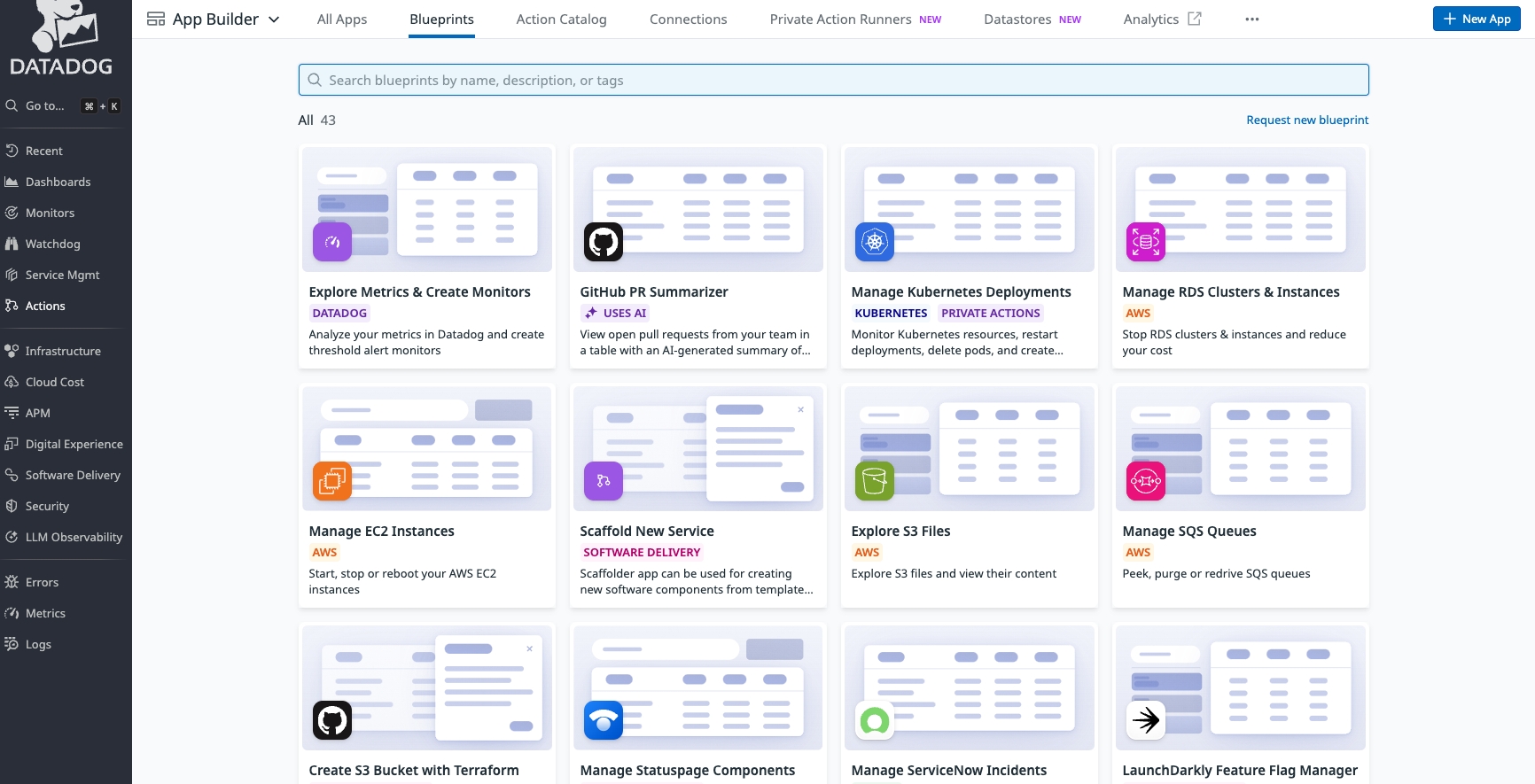
Task: Click the New App button
Action: coord(1476,19)
